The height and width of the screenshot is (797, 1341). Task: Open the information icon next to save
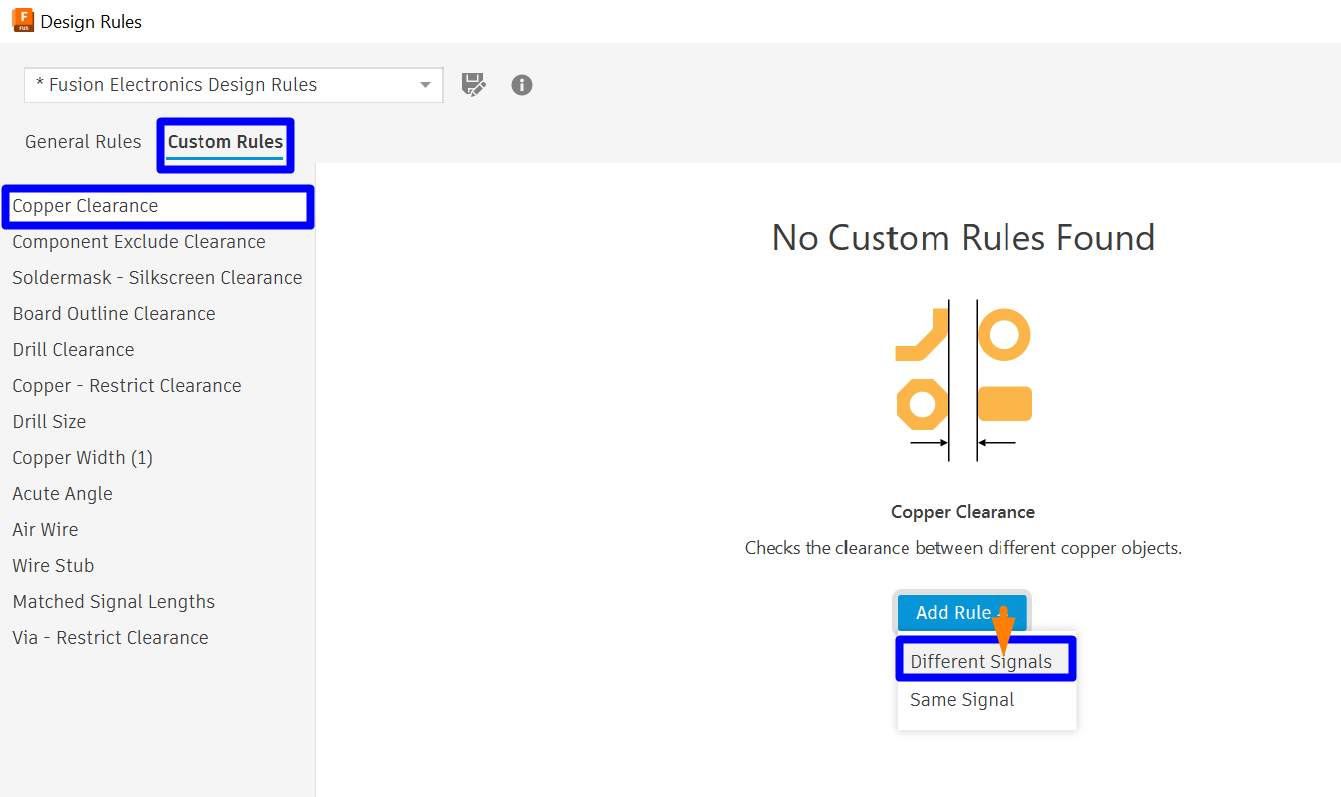(x=521, y=85)
